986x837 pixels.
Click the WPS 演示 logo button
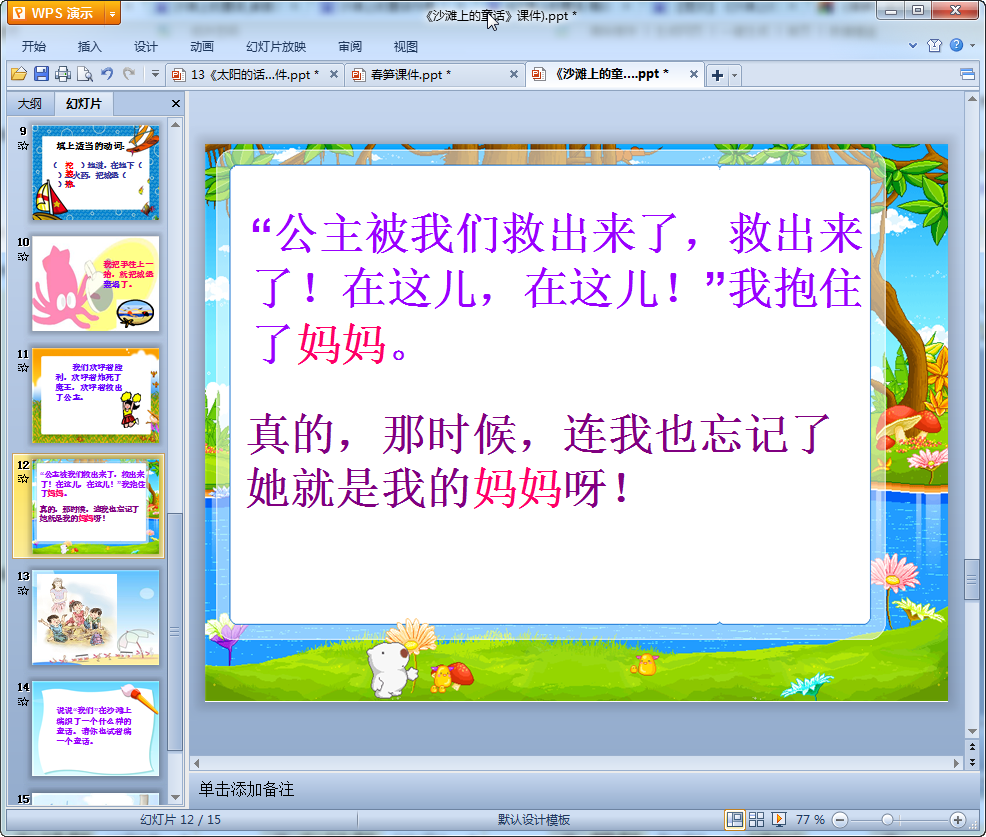pyautogui.click(x=56, y=13)
